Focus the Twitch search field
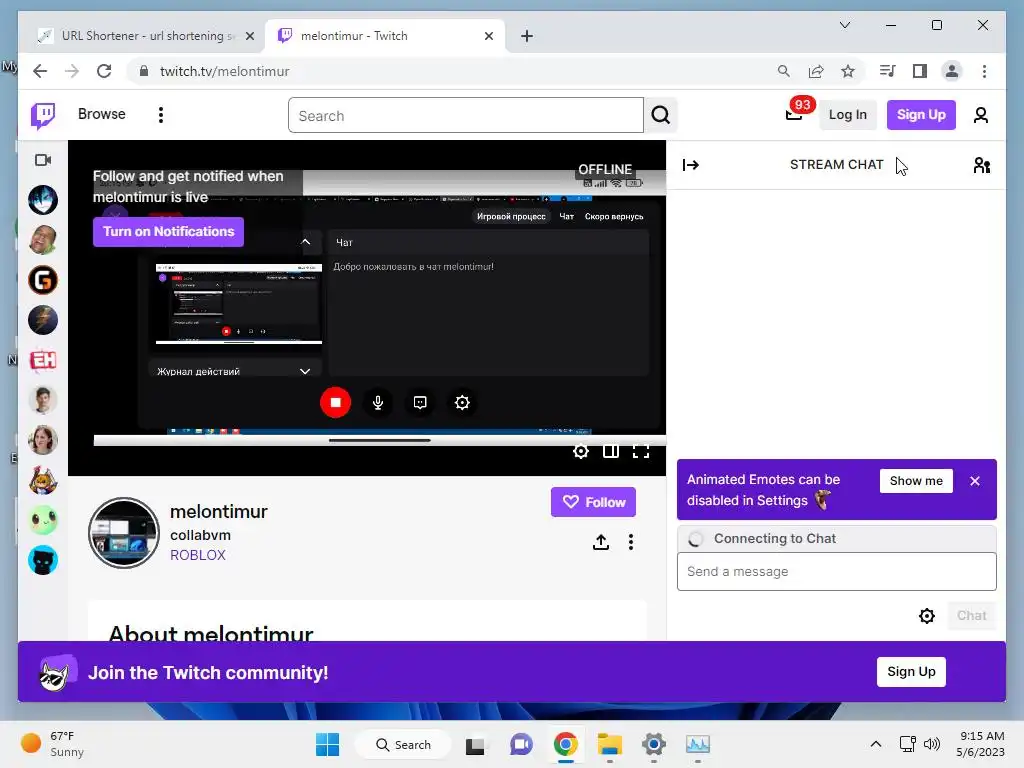The width and height of the screenshot is (1024, 768). (466, 115)
